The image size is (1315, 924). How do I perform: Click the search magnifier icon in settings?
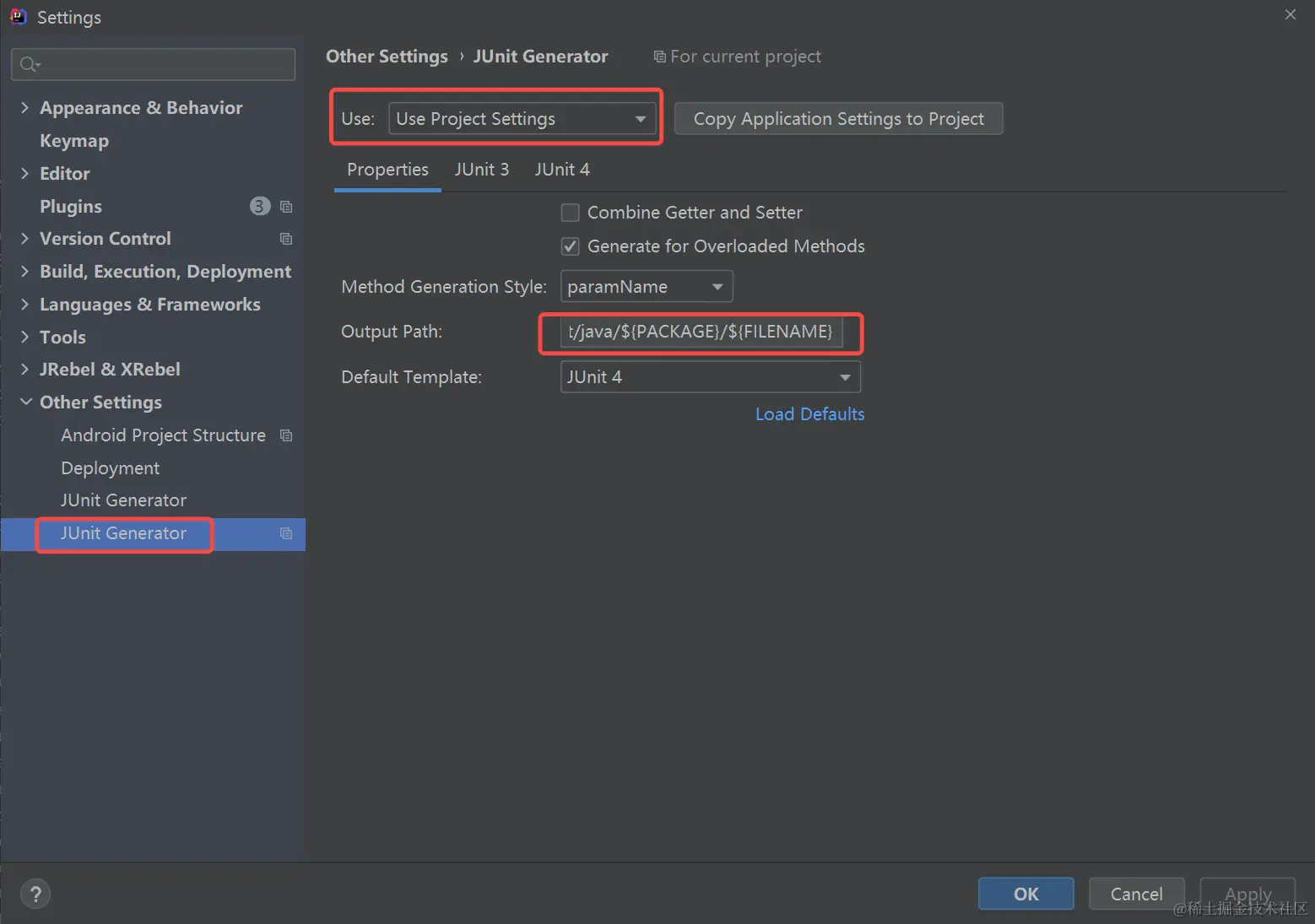click(x=30, y=64)
